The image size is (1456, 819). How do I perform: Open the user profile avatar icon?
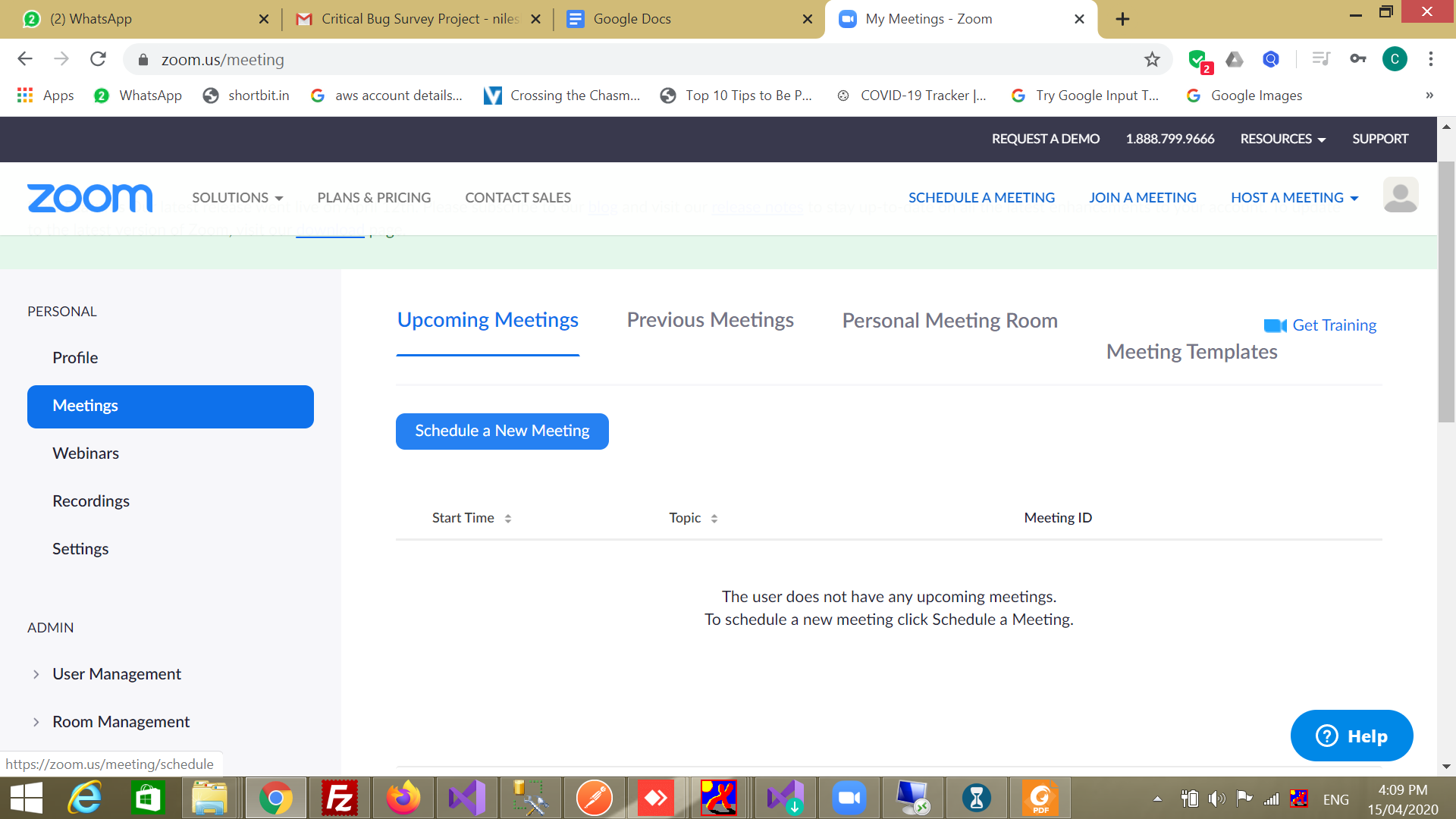click(x=1400, y=196)
